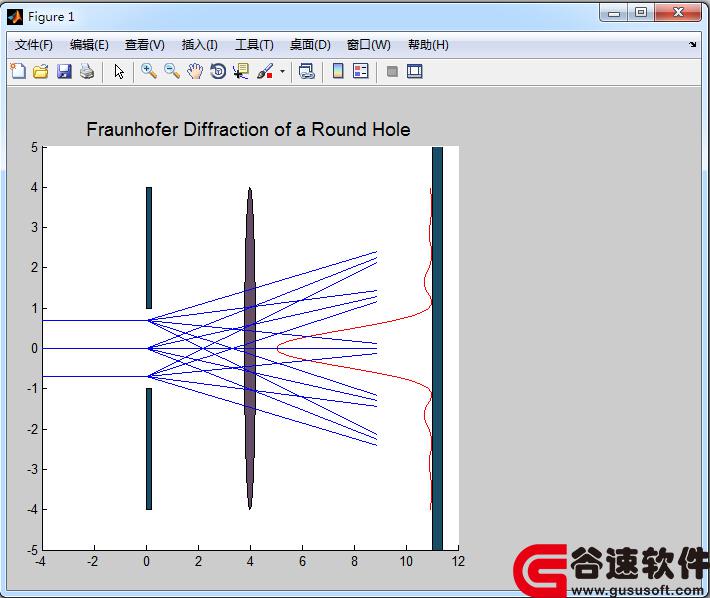Screen dimensions: 710x598
Task: Close the Figure 1 window
Action: click(x=678, y=13)
